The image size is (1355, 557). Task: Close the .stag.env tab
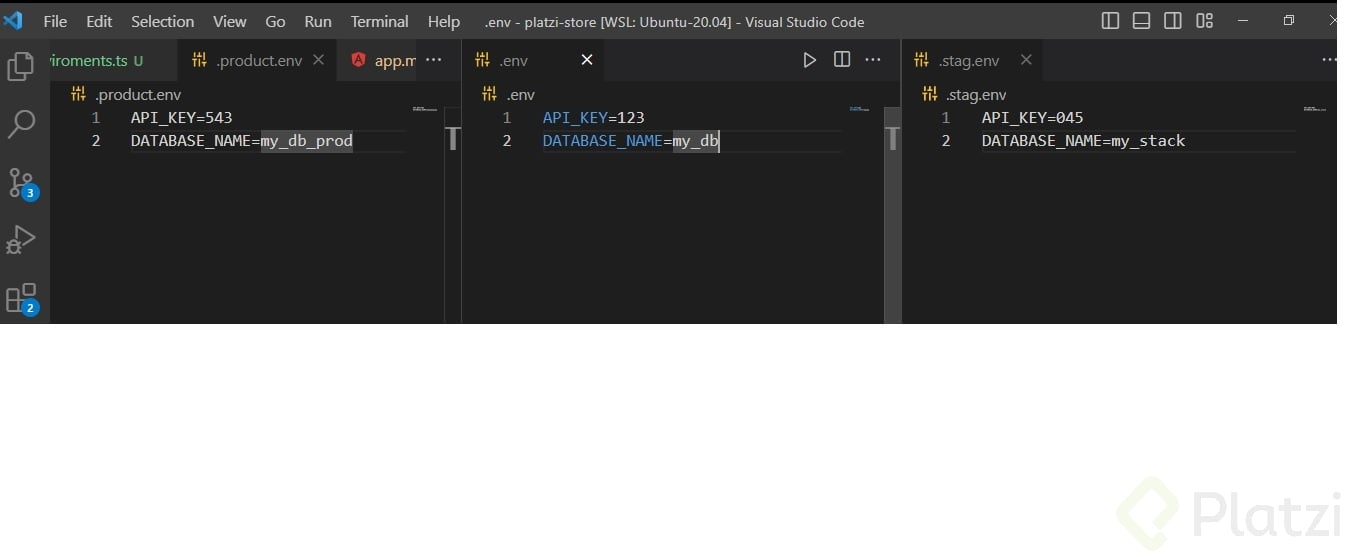click(1026, 60)
